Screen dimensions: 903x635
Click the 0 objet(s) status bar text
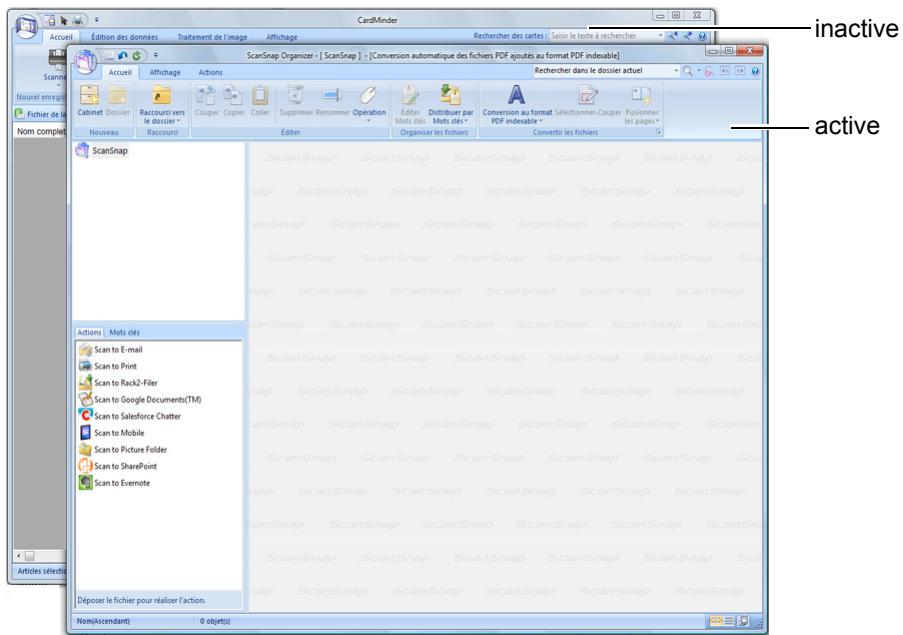(215, 621)
